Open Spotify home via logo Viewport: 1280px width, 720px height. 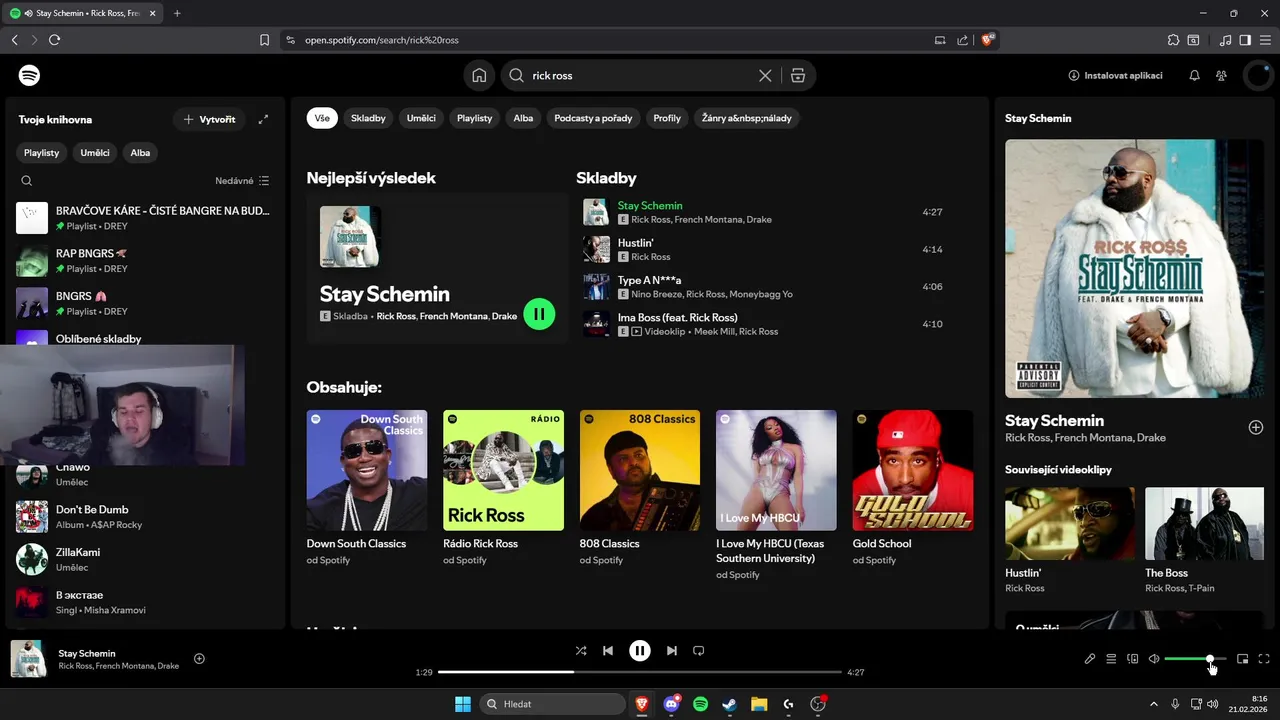(x=30, y=75)
